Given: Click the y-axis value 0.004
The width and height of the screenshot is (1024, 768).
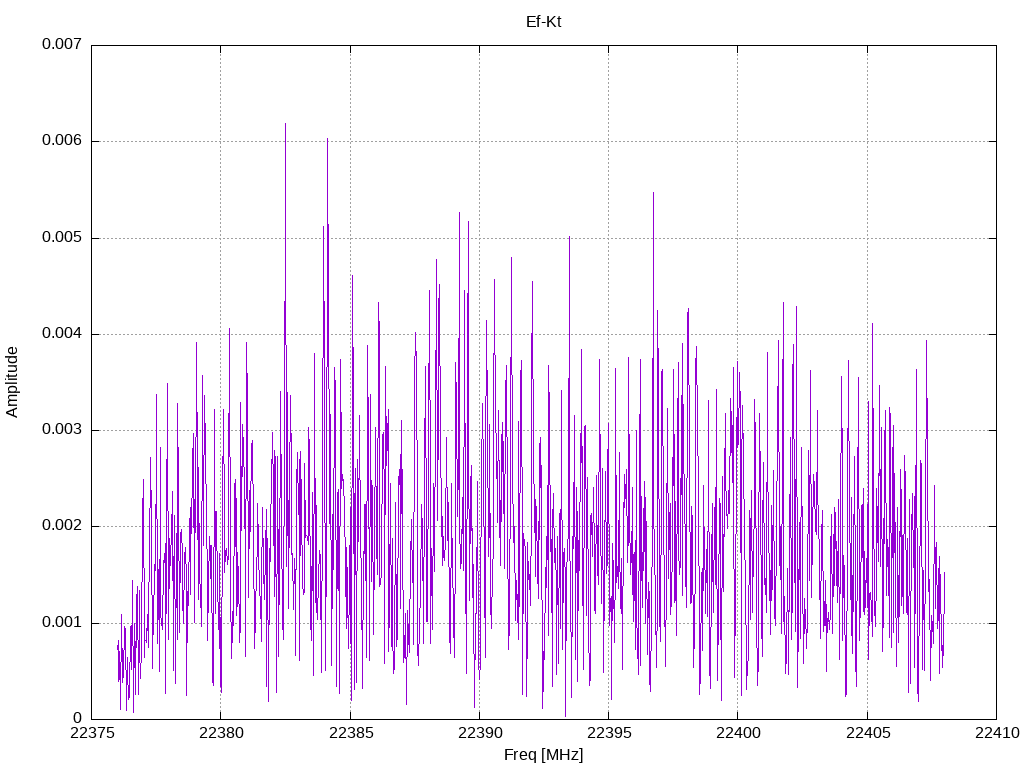Looking at the screenshot, I should pos(62,333).
